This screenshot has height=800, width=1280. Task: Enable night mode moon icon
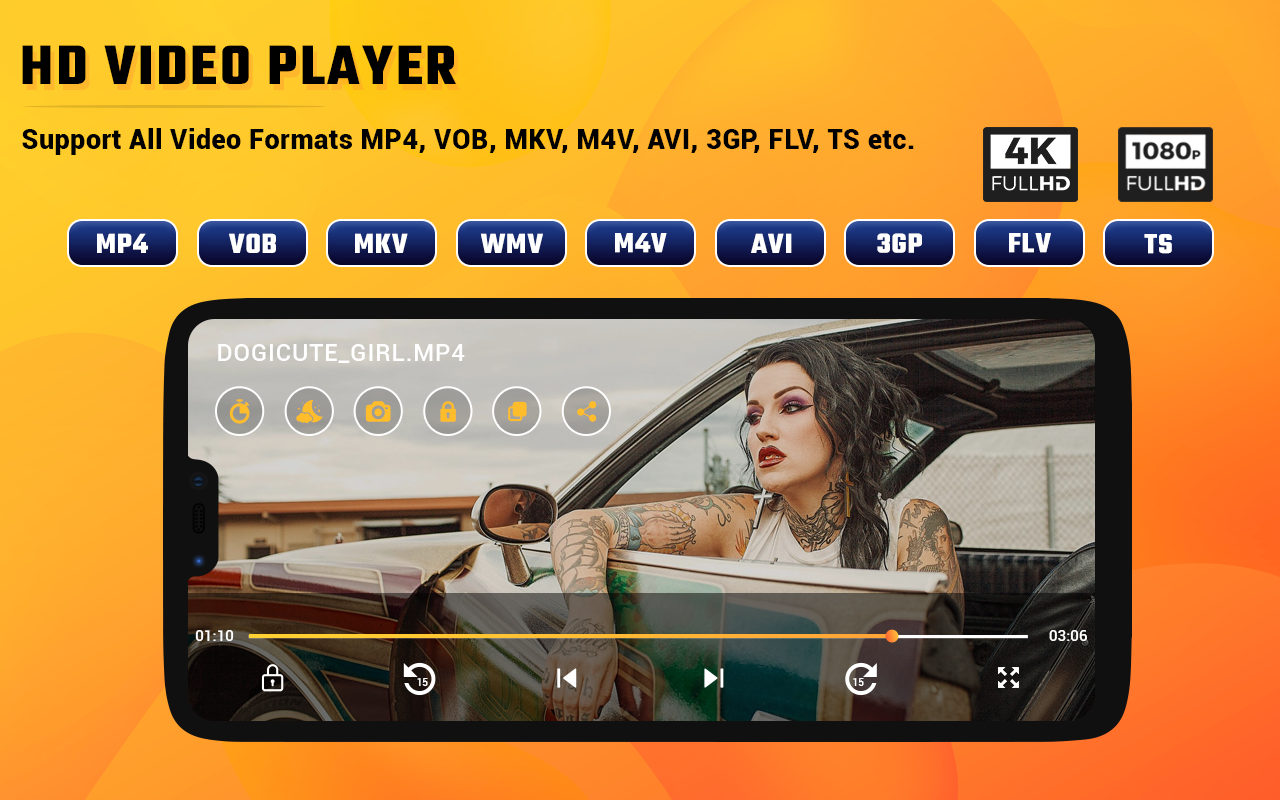pos(309,411)
